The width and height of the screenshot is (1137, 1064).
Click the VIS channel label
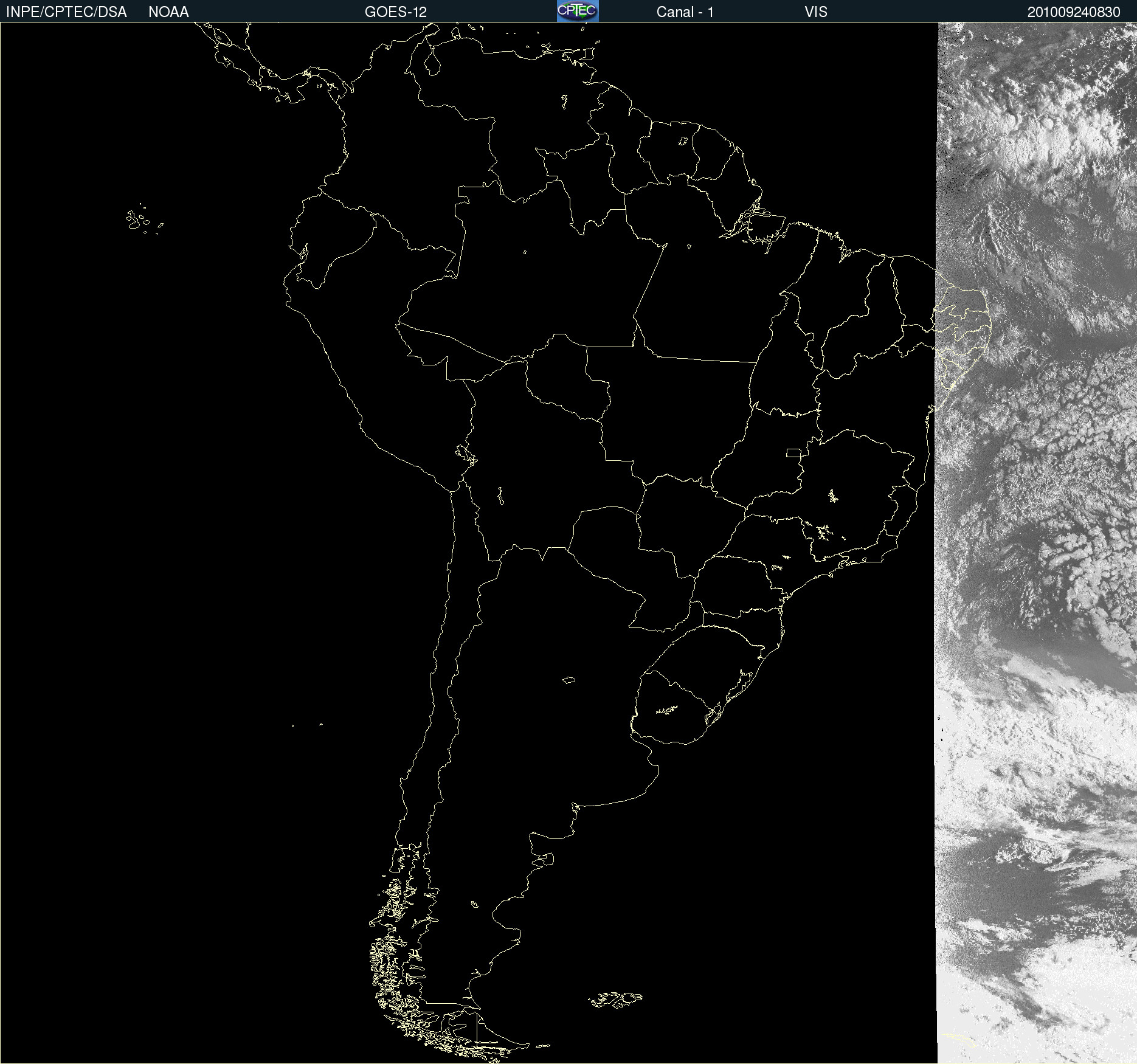click(x=816, y=12)
